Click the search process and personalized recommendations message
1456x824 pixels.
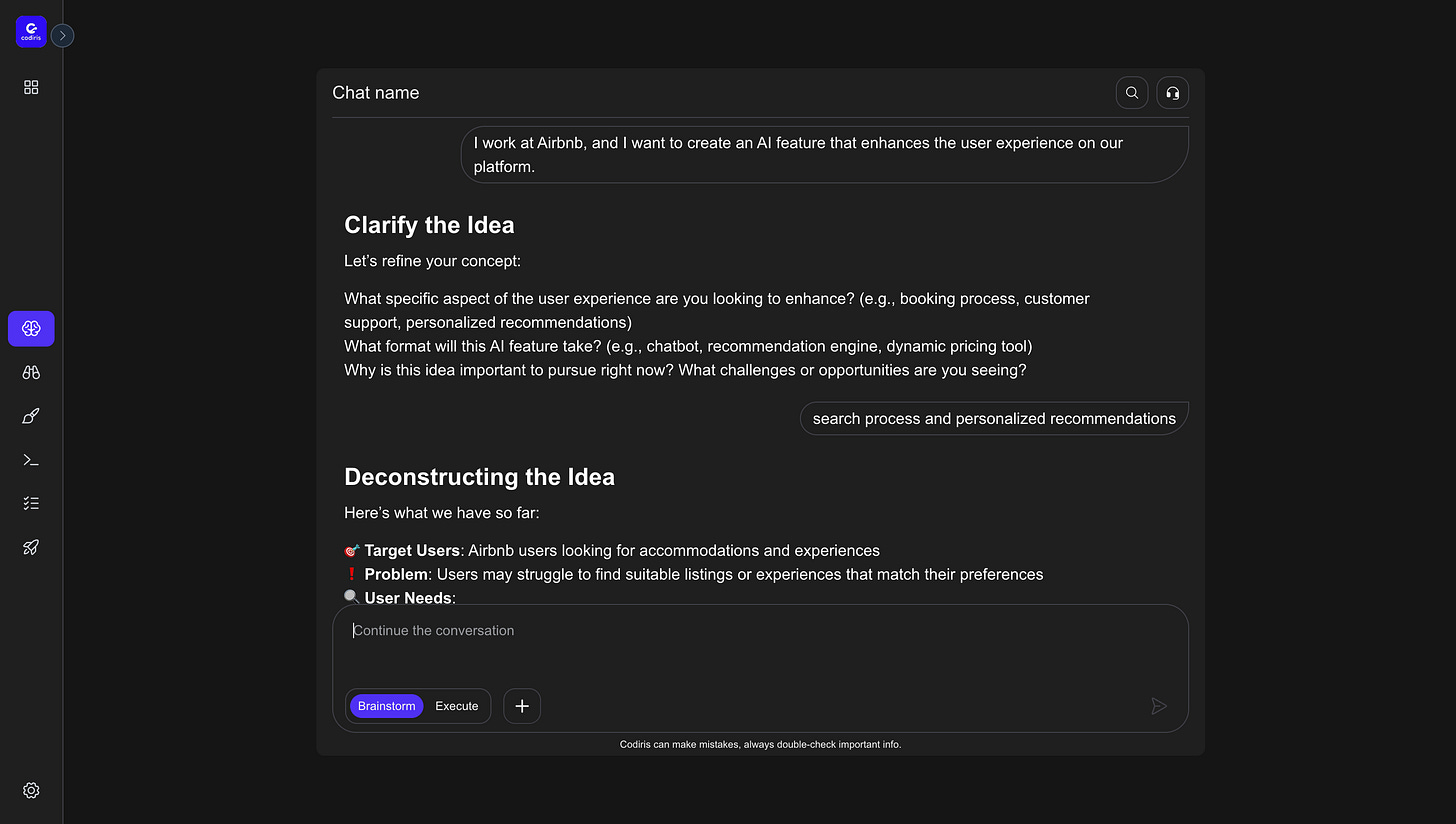[994, 418]
